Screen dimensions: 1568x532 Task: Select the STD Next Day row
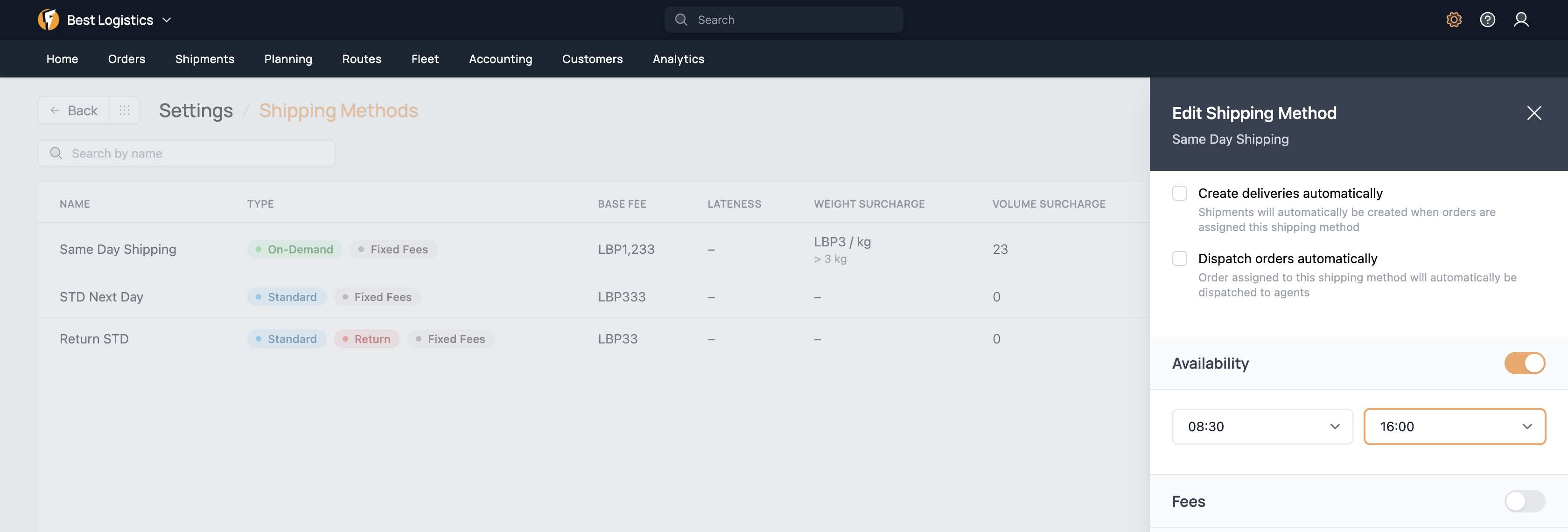[102, 297]
